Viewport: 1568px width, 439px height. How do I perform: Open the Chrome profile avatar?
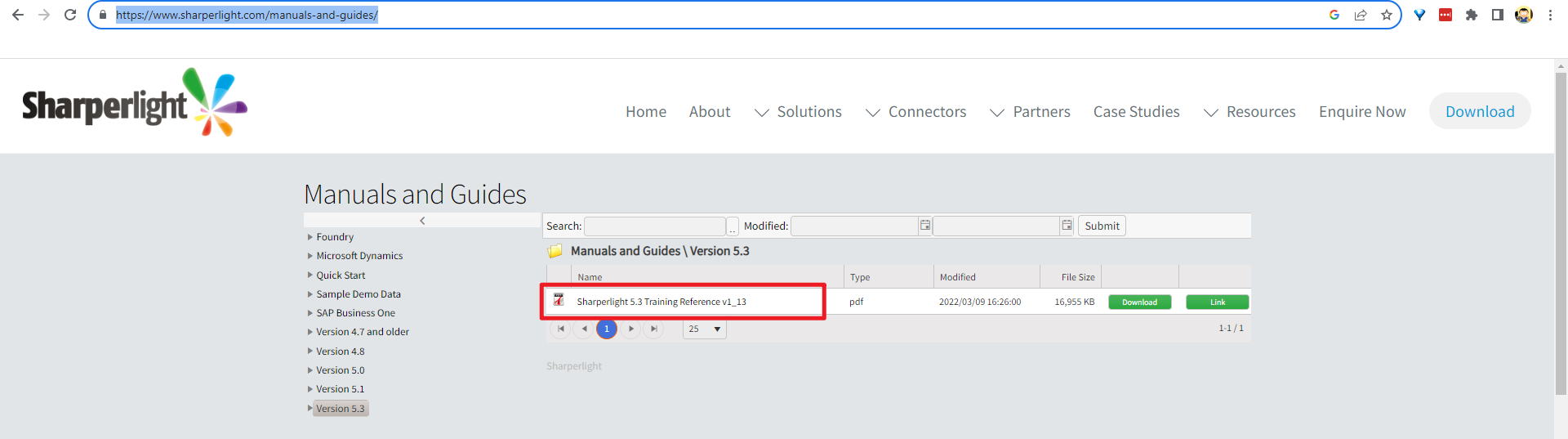pyautogui.click(x=1524, y=15)
